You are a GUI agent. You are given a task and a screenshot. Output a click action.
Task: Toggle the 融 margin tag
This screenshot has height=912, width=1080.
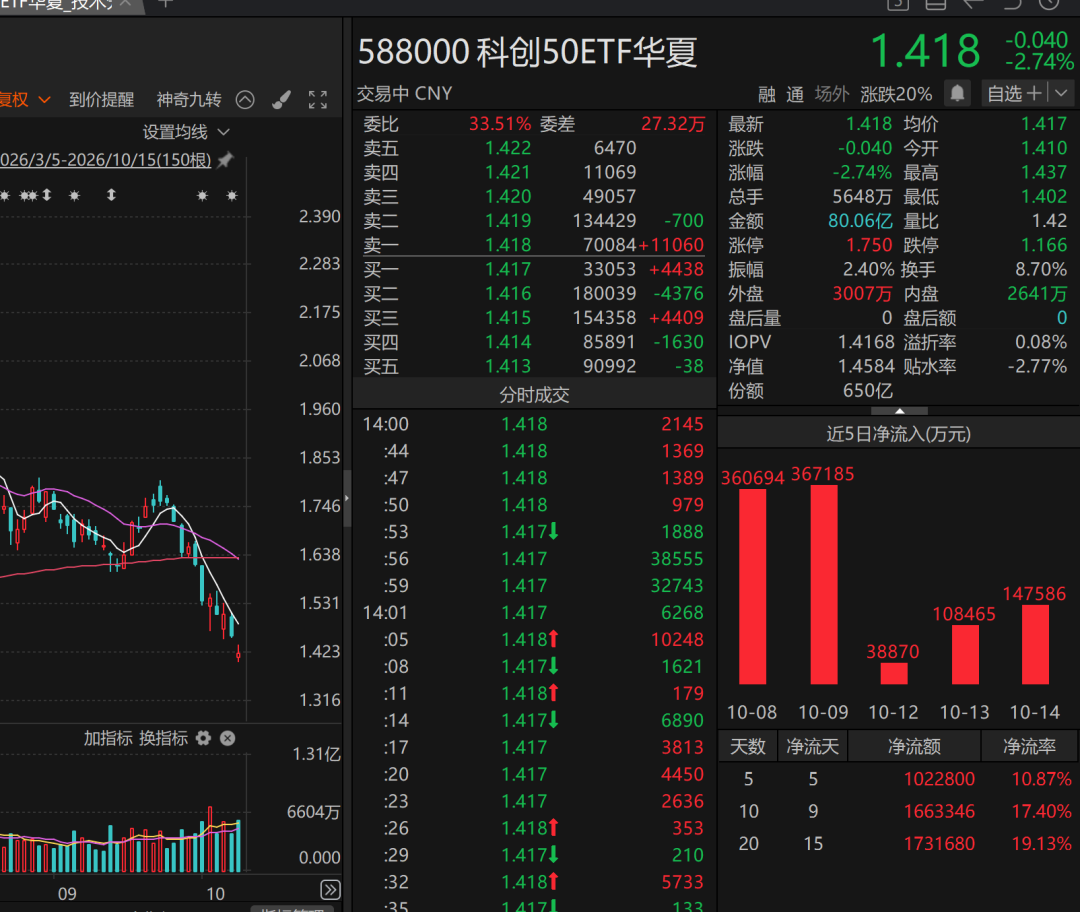pos(767,94)
